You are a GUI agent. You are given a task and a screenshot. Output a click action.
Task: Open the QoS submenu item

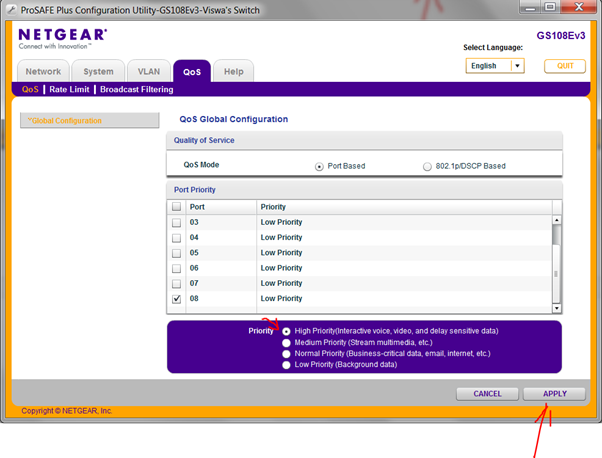(x=30, y=89)
